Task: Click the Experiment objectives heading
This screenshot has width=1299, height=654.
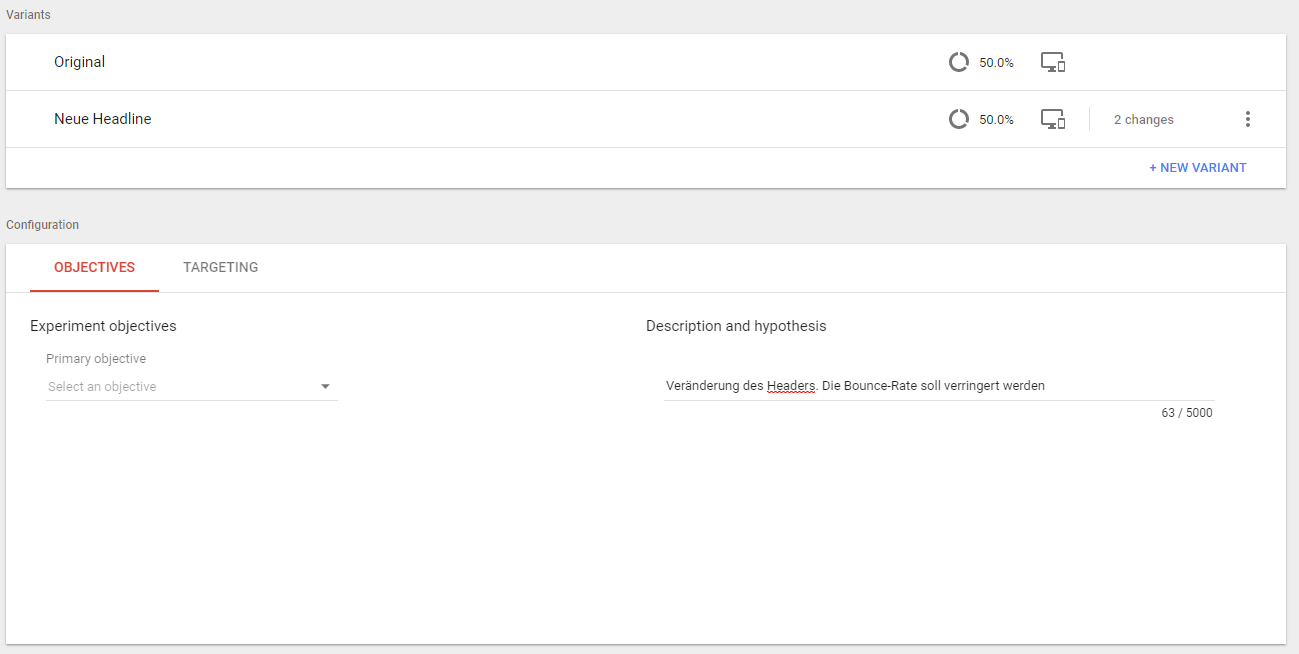Action: (103, 326)
